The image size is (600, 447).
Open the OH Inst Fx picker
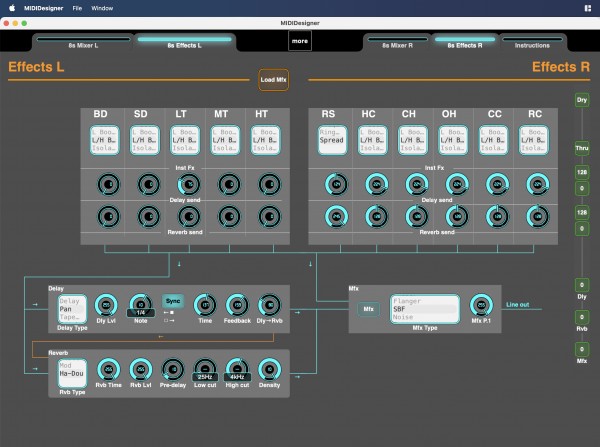(453, 140)
